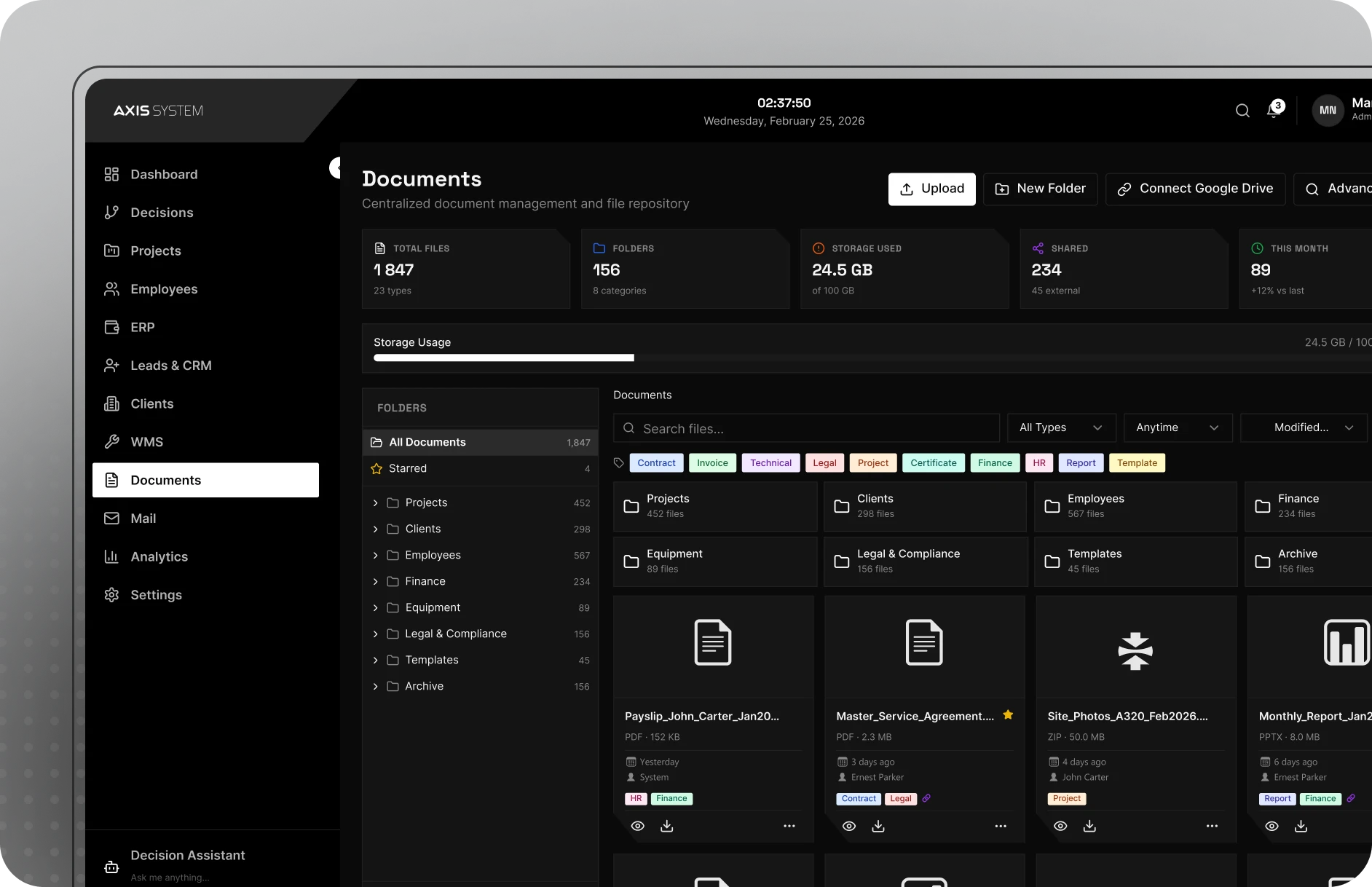The width and height of the screenshot is (1372, 887).
Task: Click Connect Google Drive button
Action: click(x=1194, y=189)
